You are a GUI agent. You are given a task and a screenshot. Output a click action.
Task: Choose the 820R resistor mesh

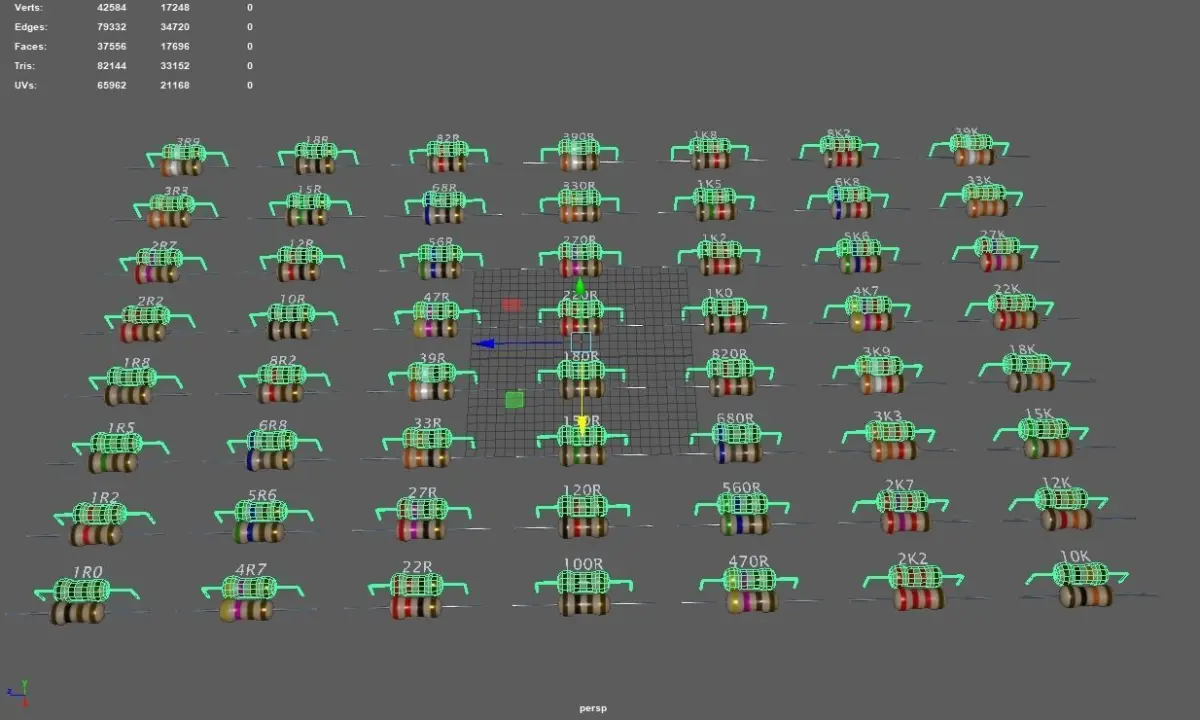pos(730,377)
